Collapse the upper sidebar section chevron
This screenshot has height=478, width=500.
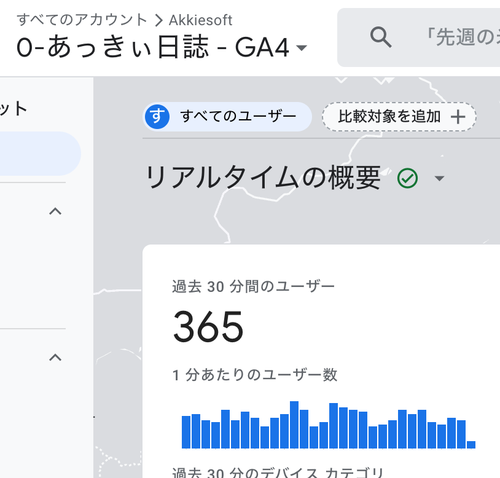[55, 211]
